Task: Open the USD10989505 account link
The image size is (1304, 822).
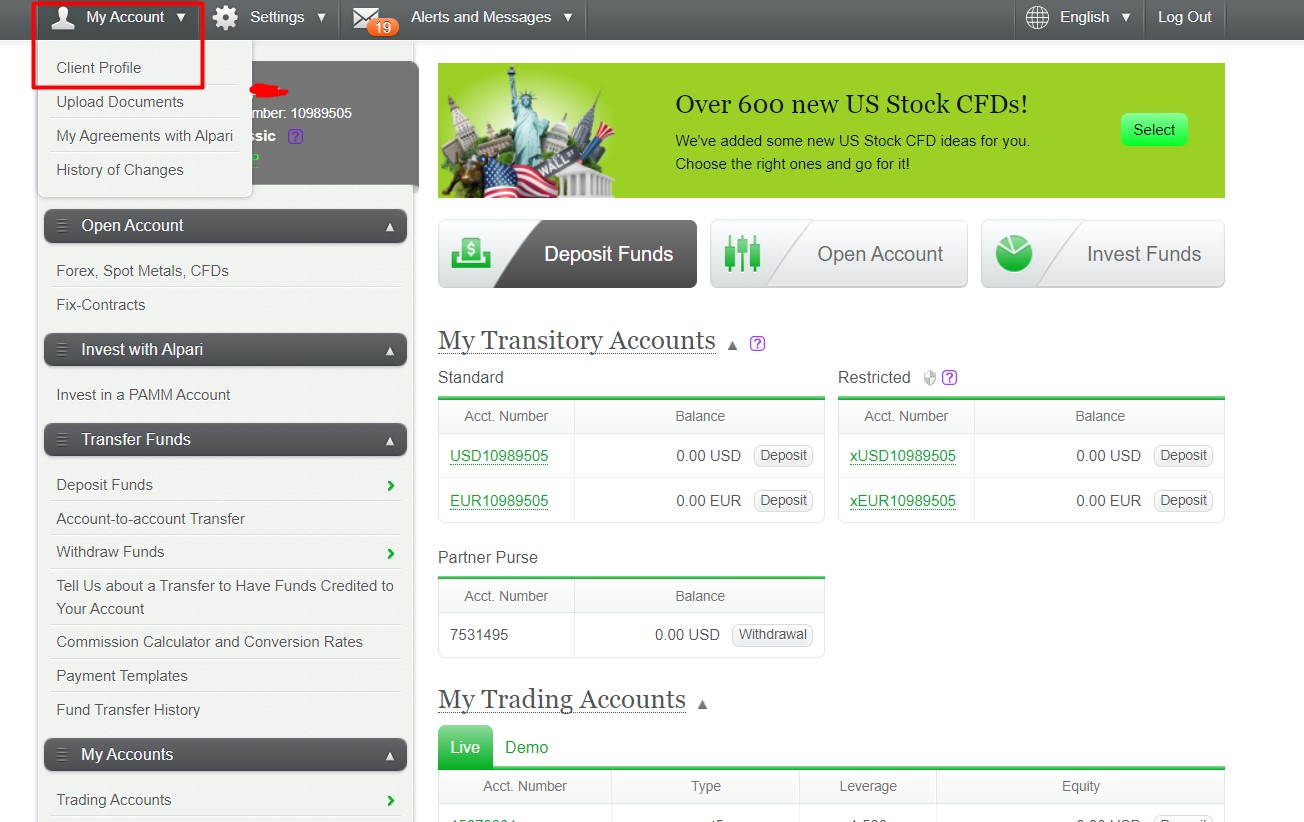Action: (499, 456)
